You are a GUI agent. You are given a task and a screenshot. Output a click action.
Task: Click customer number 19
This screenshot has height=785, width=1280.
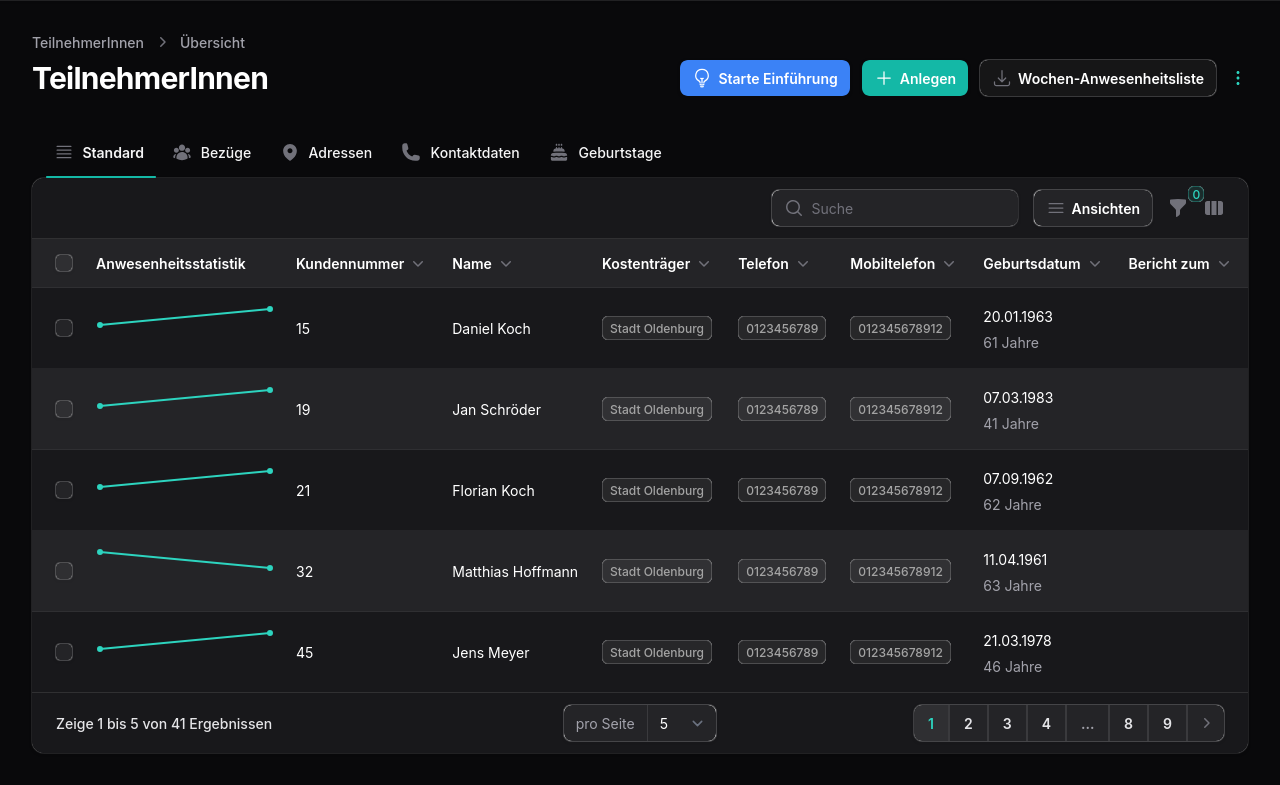tap(303, 409)
